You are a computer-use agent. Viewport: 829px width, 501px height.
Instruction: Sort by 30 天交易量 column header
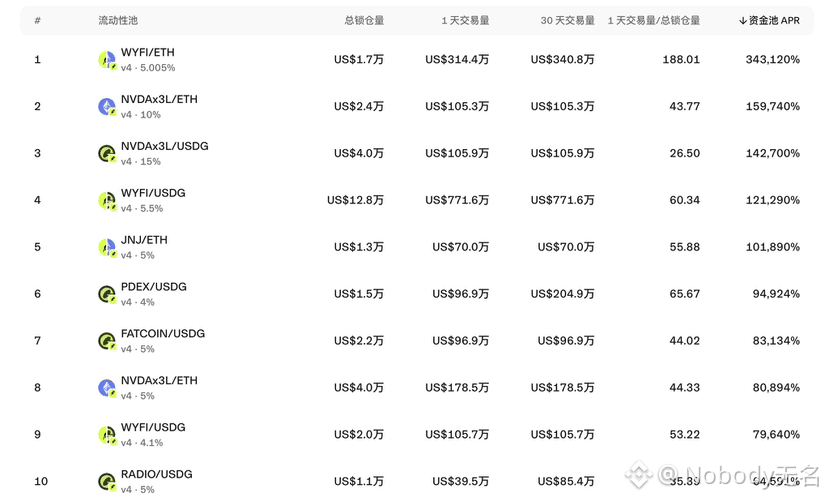click(567, 21)
